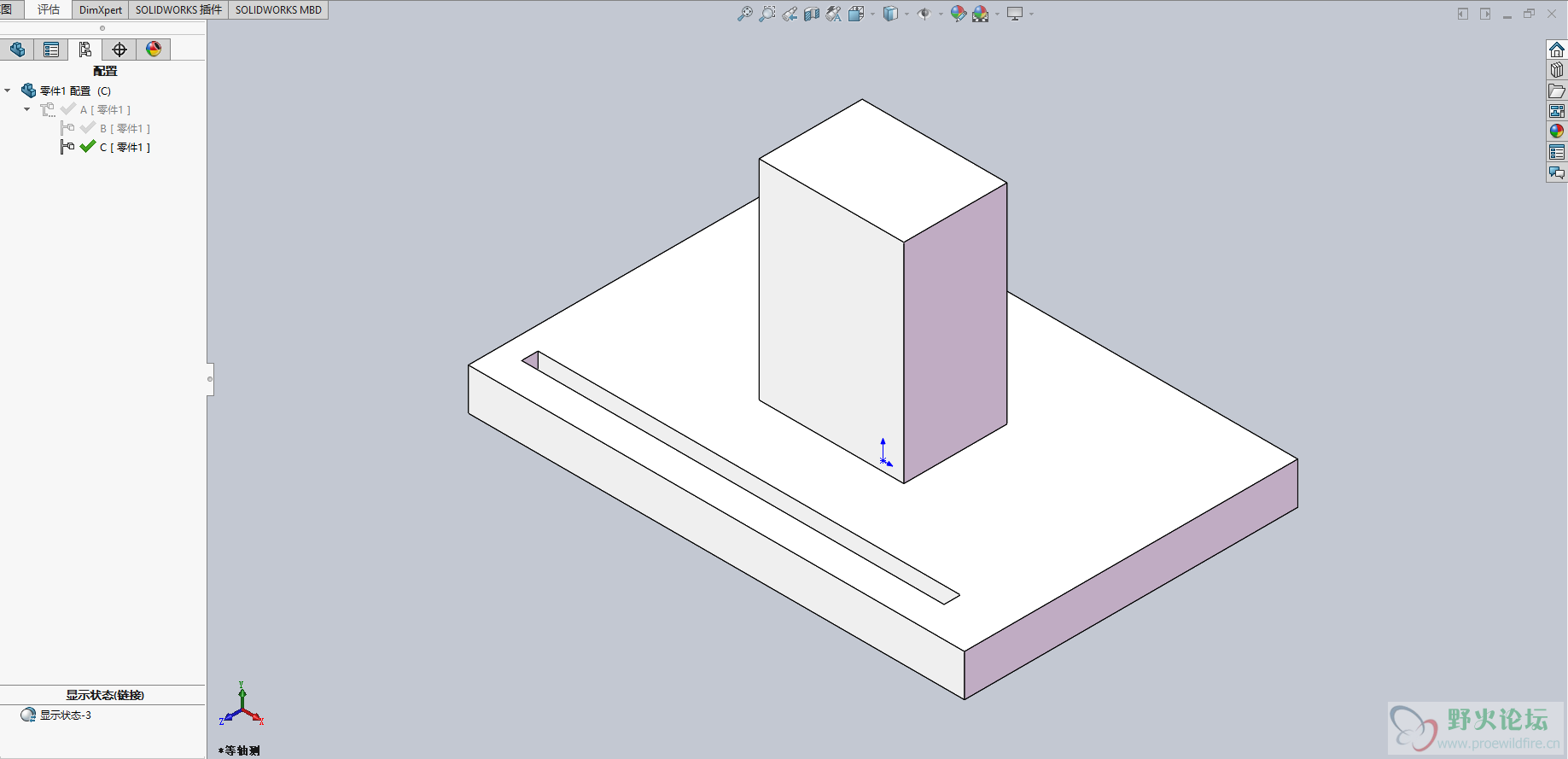Open the DimXpertManager crosshair tab
Viewport: 1568px width, 759px height.
(119, 50)
